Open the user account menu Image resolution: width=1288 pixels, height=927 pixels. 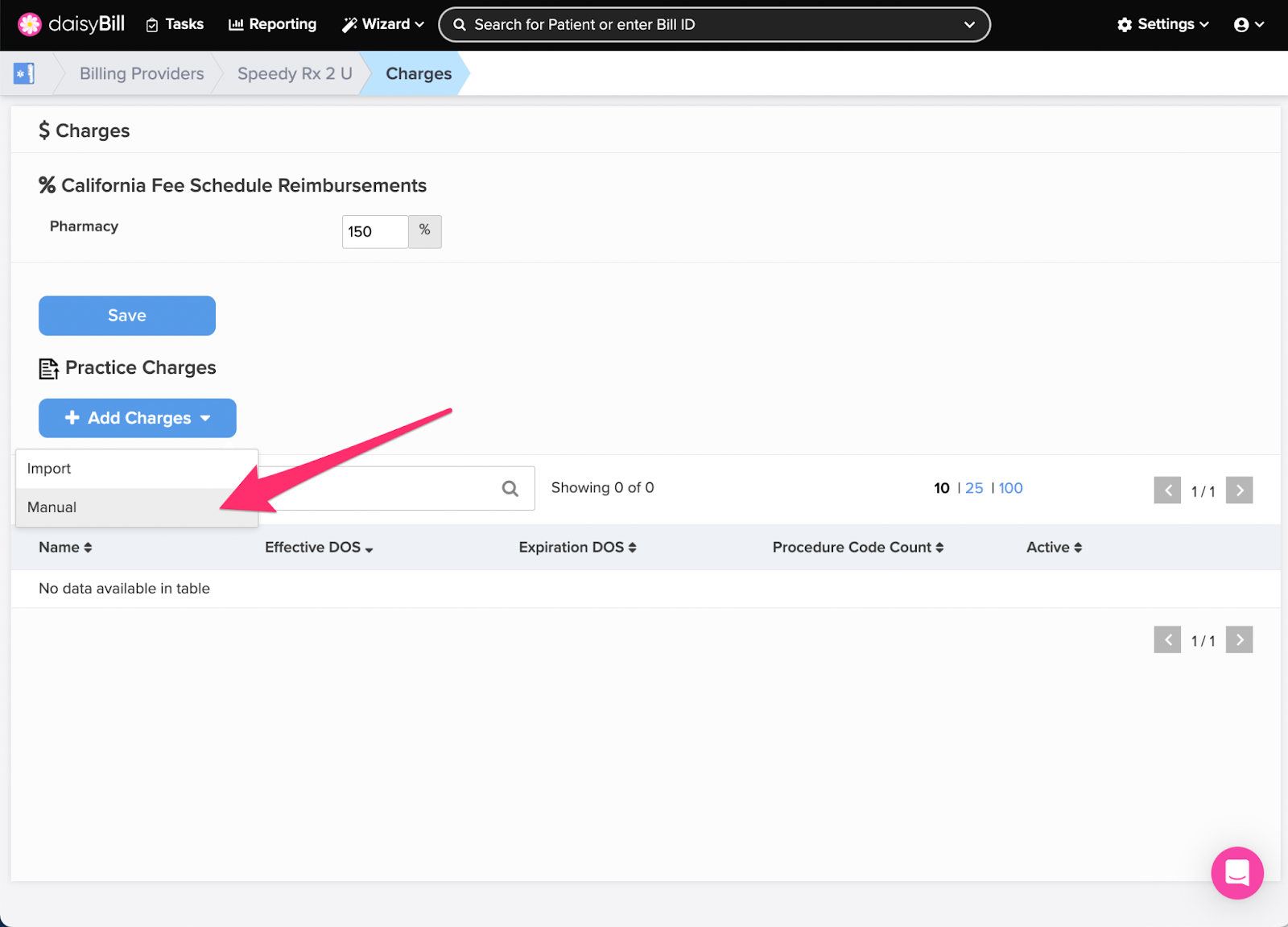click(x=1249, y=25)
